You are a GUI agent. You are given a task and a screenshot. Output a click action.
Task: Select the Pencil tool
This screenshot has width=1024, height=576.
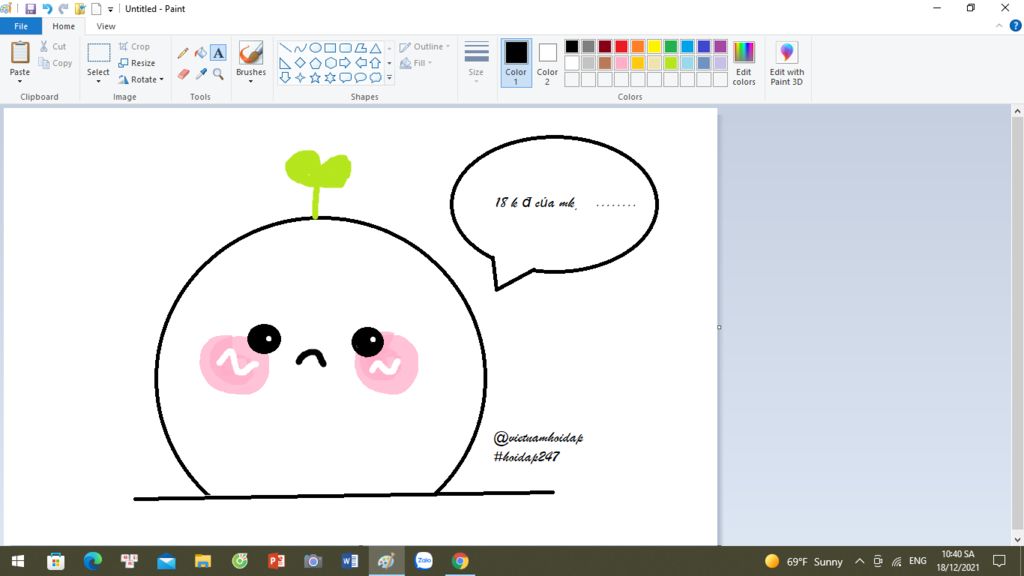pyautogui.click(x=183, y=54)
